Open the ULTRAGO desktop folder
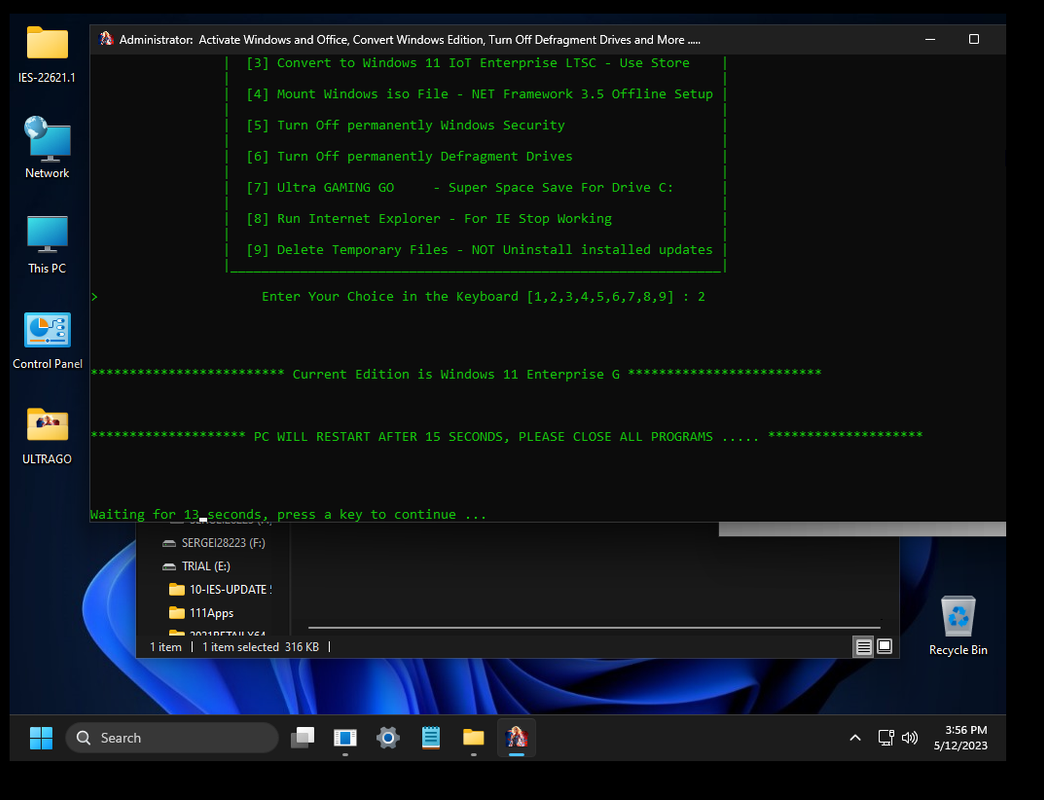1044x800 pixels. 47,436
